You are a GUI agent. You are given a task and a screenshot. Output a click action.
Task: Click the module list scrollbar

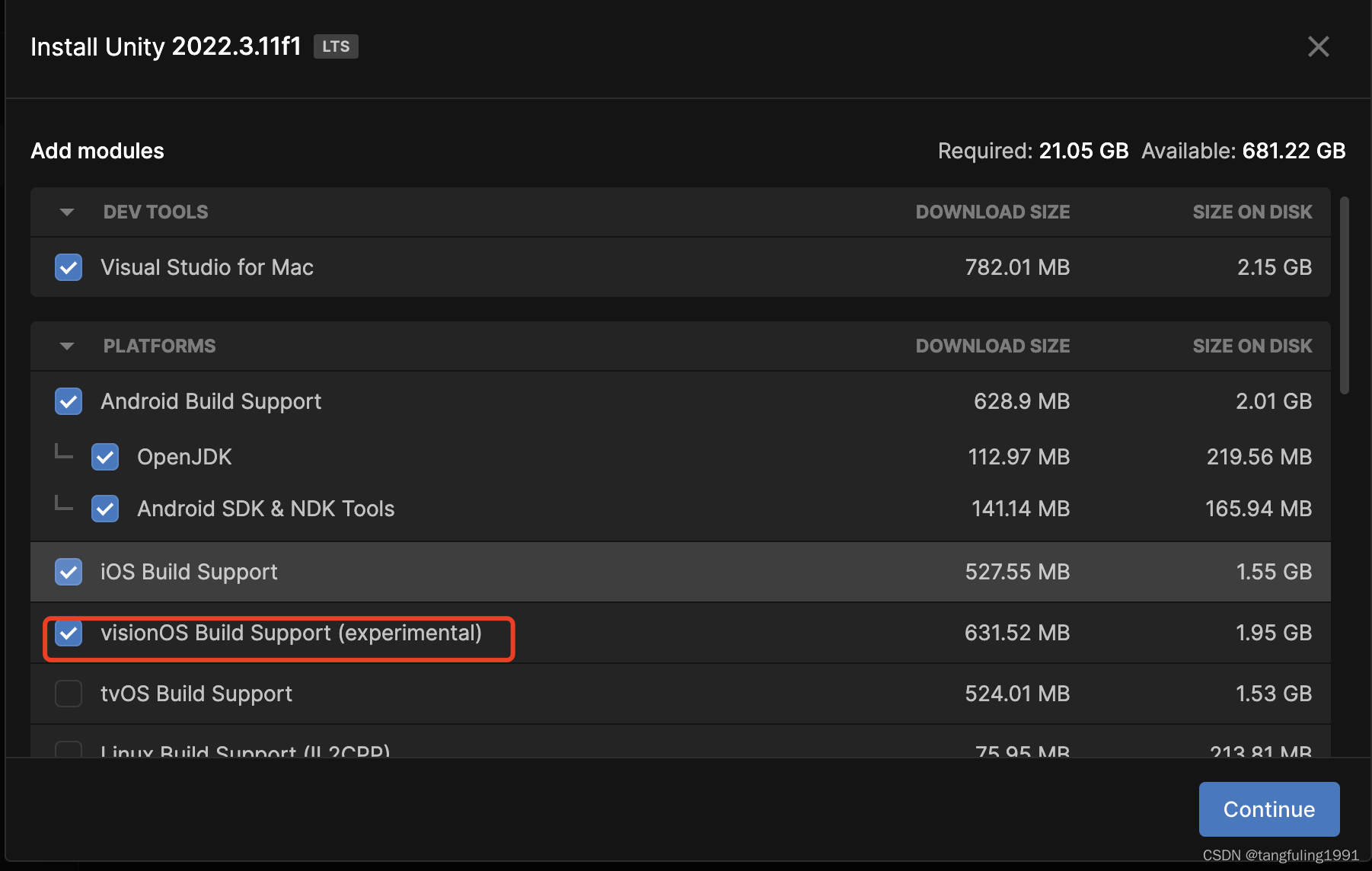pos(1345,295)
